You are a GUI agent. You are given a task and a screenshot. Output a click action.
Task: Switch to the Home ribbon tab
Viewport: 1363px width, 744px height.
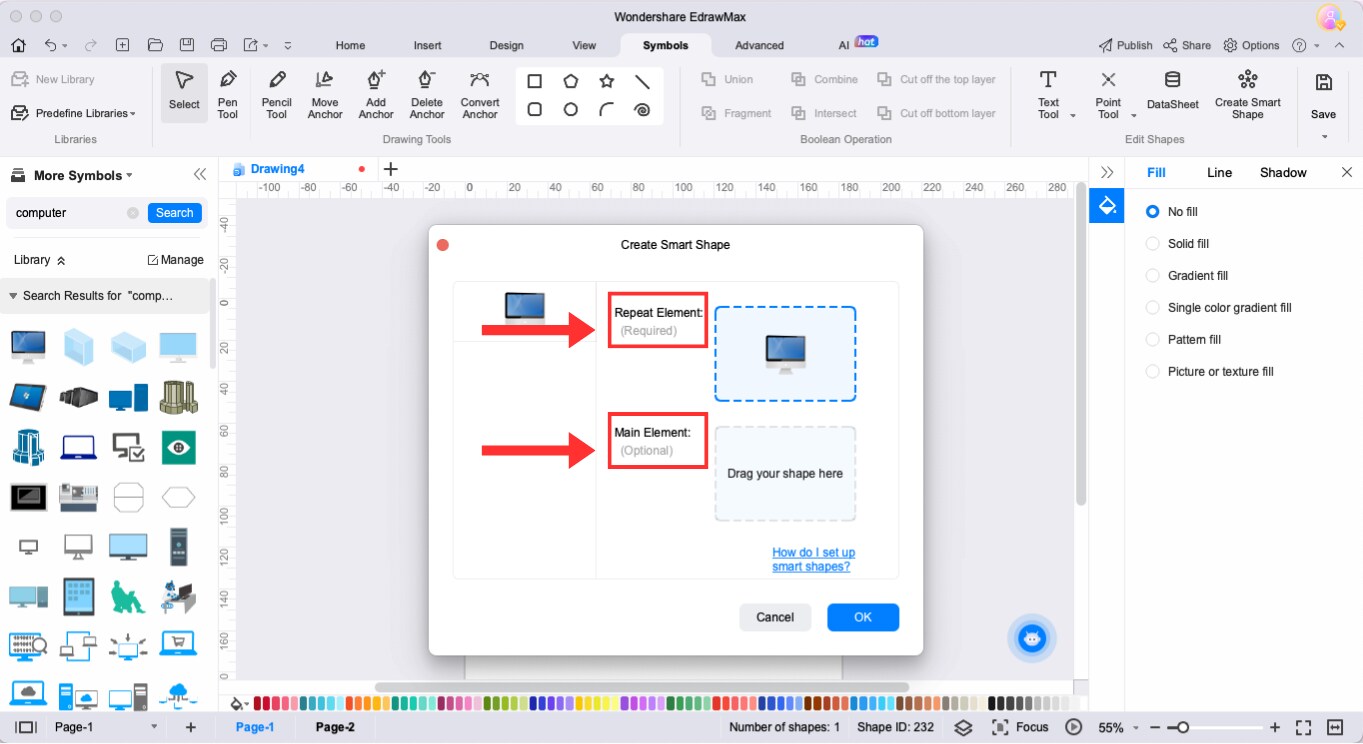click(350, 46)
